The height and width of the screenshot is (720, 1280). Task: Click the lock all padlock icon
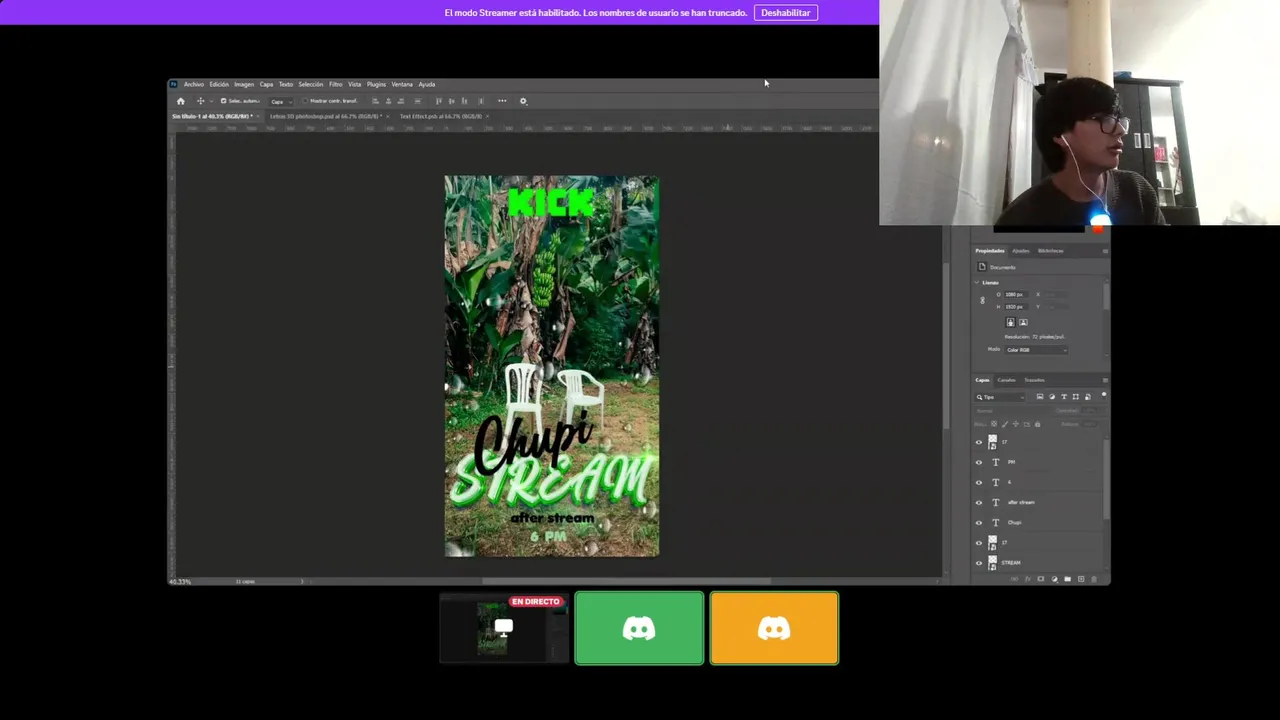(x=1037, y=424)
